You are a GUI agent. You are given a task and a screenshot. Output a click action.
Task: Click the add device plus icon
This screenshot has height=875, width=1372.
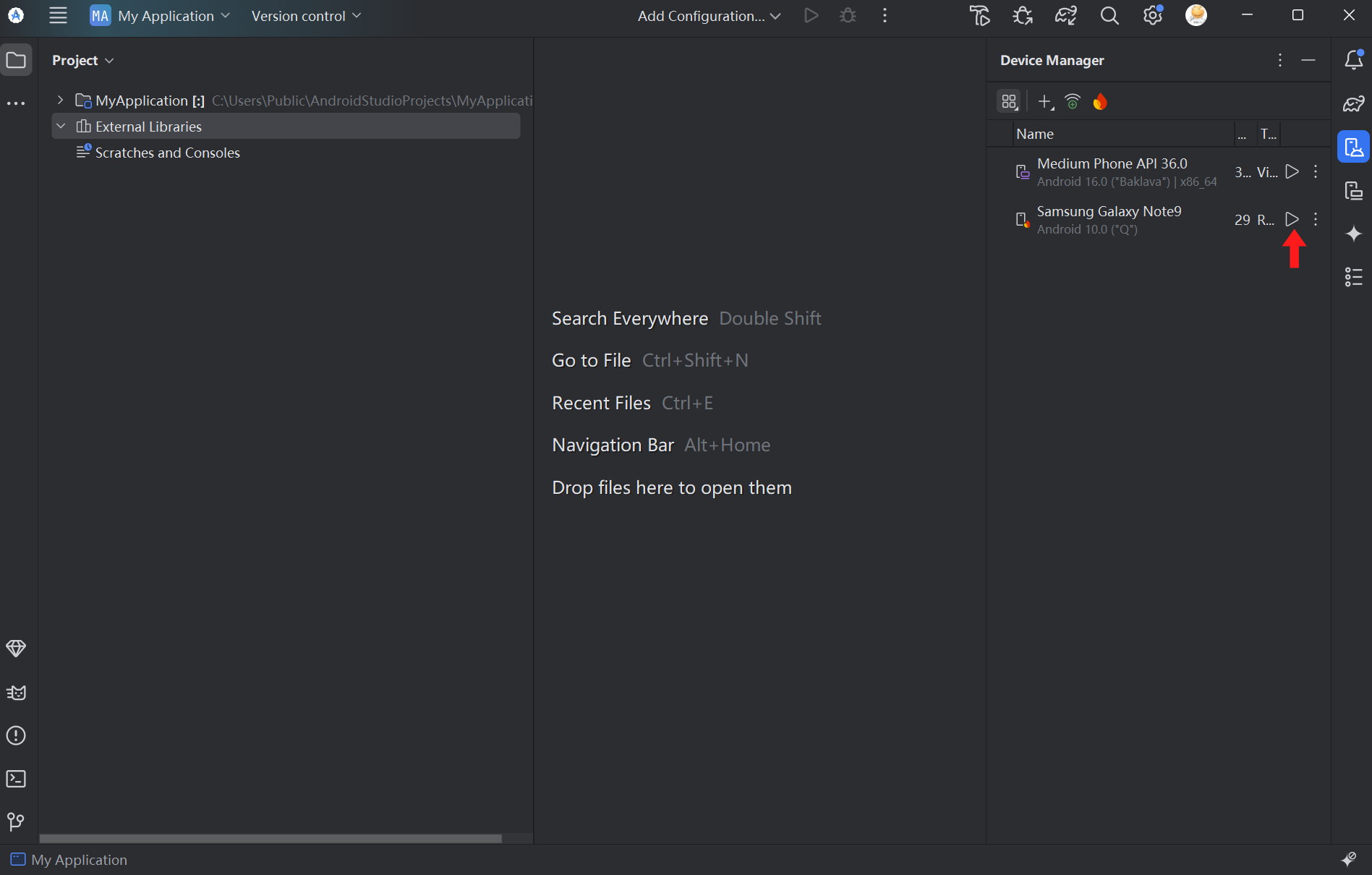click(x=1045, y=102)
